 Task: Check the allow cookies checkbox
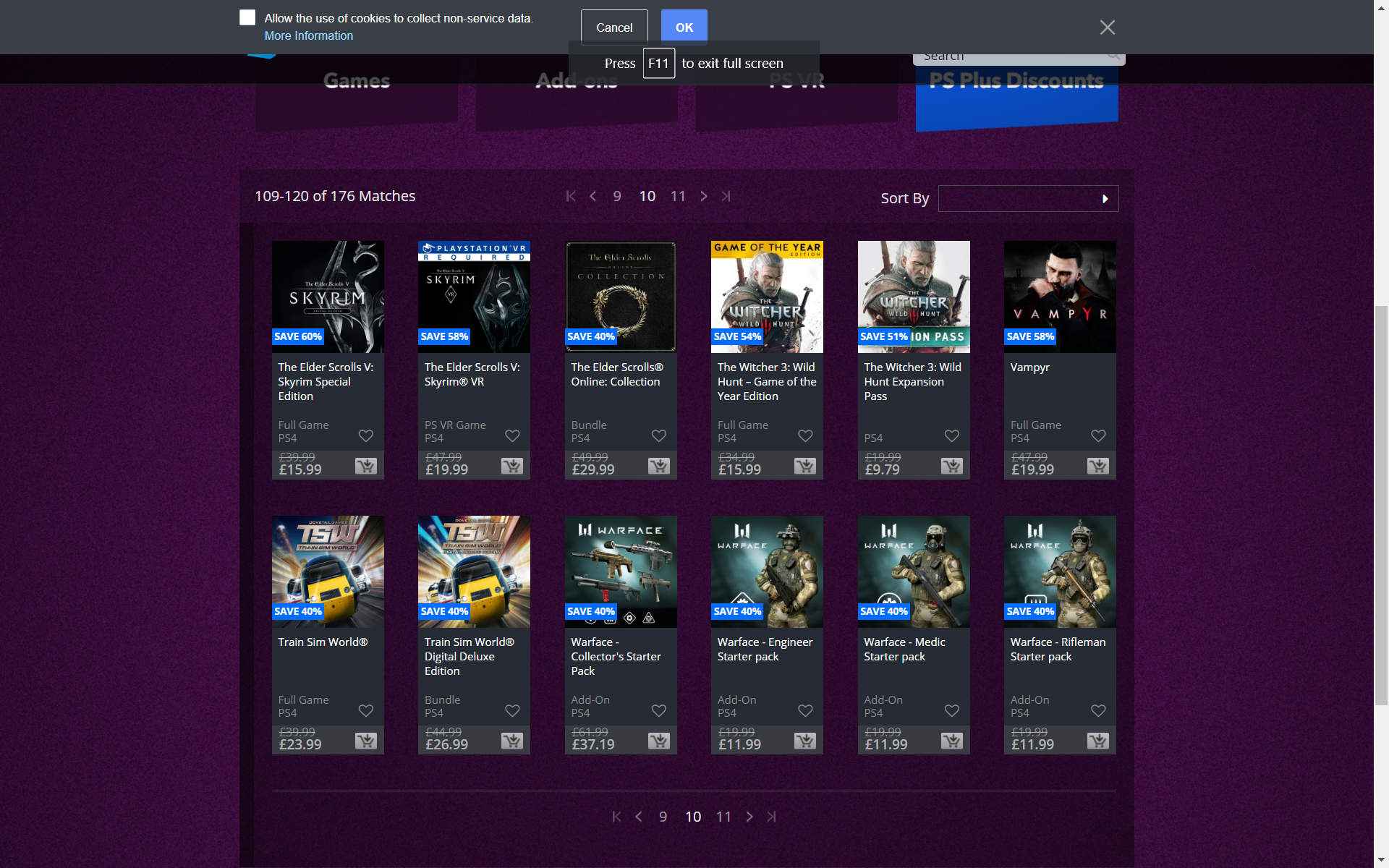[x=247, y=17]
